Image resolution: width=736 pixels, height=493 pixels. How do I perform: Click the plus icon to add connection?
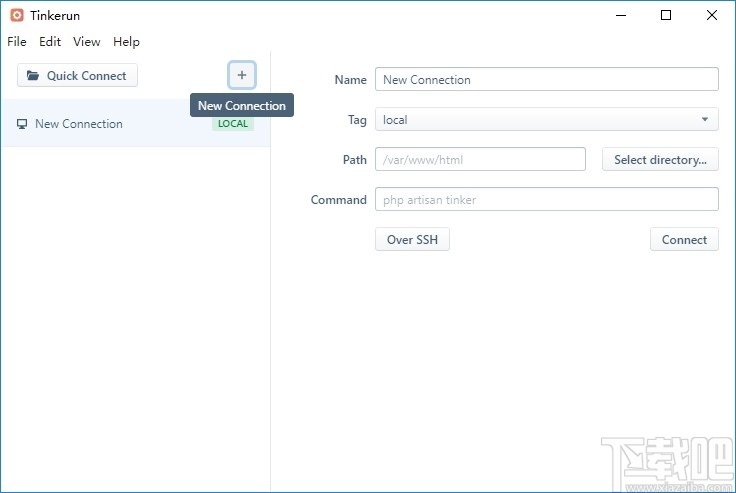tap(242, 75)
